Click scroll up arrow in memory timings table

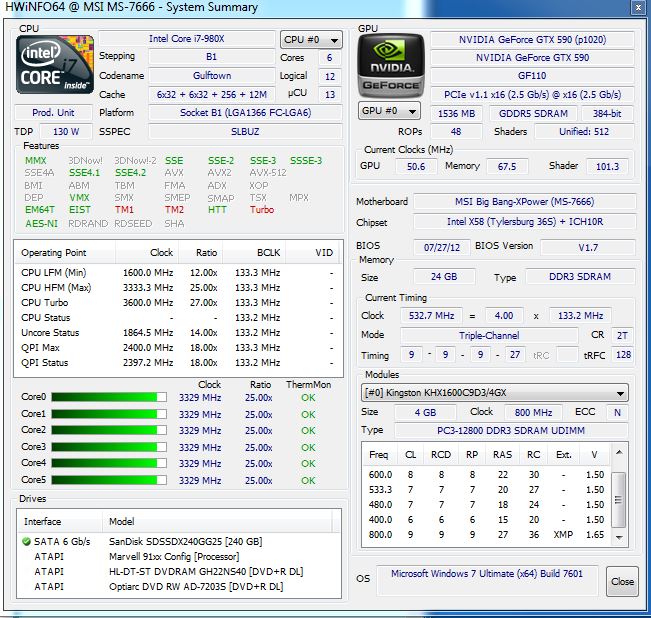click(619, 452)
